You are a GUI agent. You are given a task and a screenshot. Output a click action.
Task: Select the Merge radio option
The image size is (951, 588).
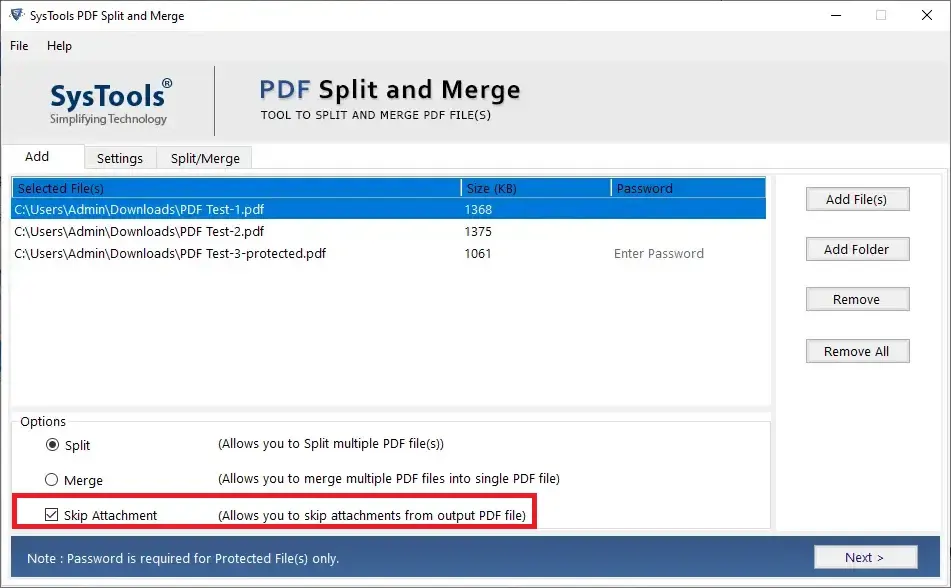(x=52, y=480)
